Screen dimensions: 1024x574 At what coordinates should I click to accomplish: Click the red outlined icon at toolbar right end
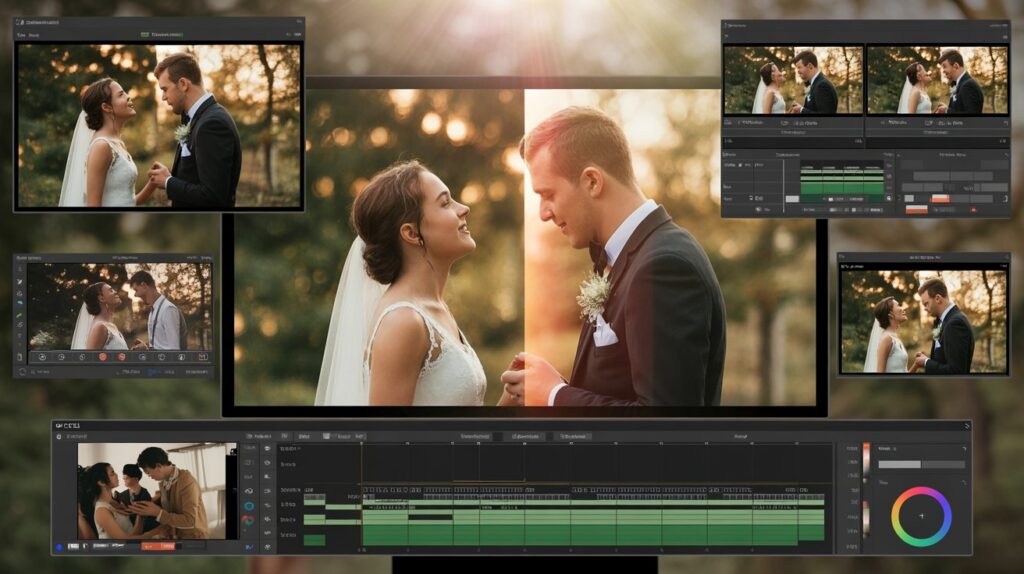point(202,357)
